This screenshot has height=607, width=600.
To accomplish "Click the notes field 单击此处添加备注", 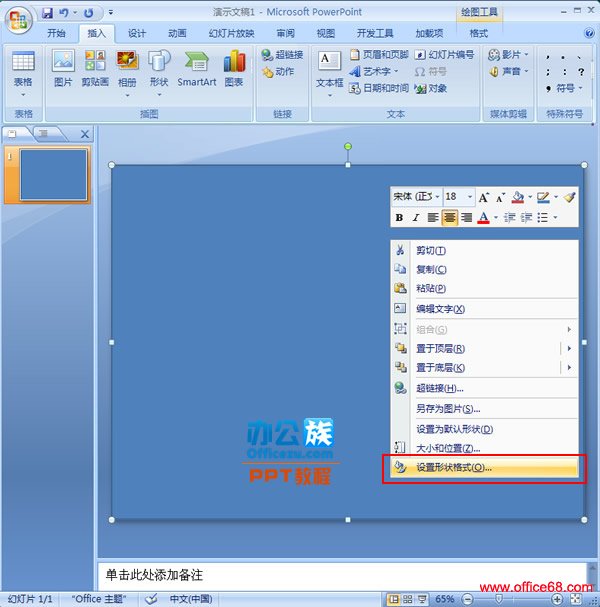I will tap(342, 575).
